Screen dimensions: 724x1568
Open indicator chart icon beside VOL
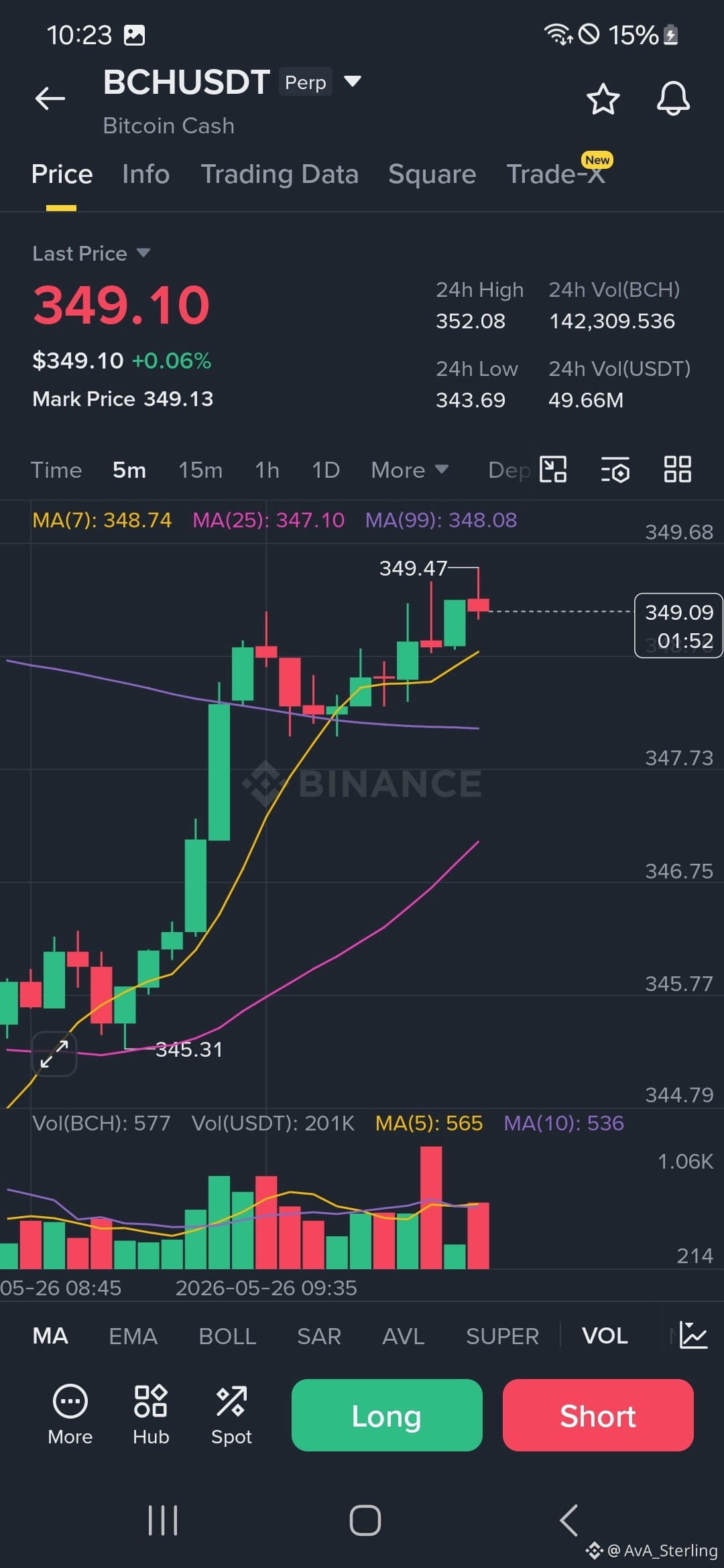[693, 1335]
